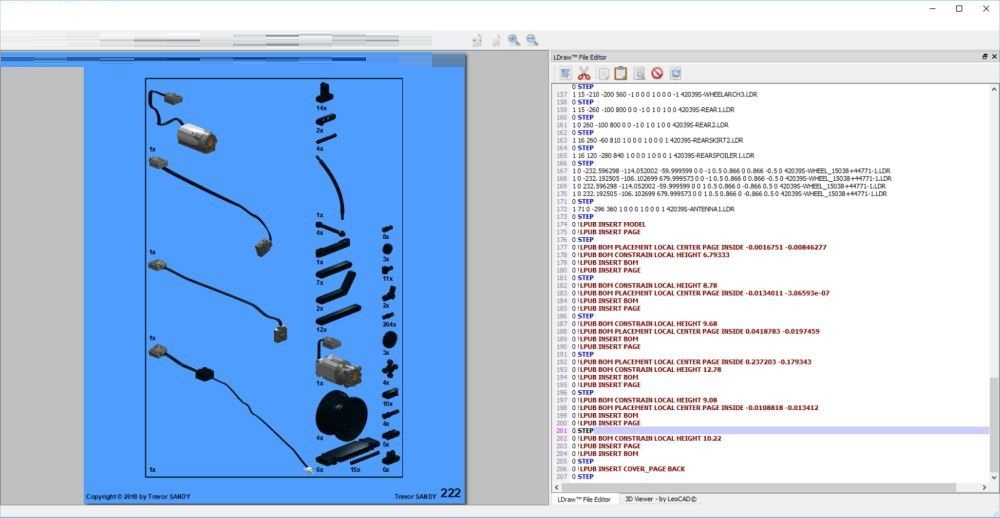1000x518 pixels.
Task: Zoom in on the page view
Action: tap(514, 40)
